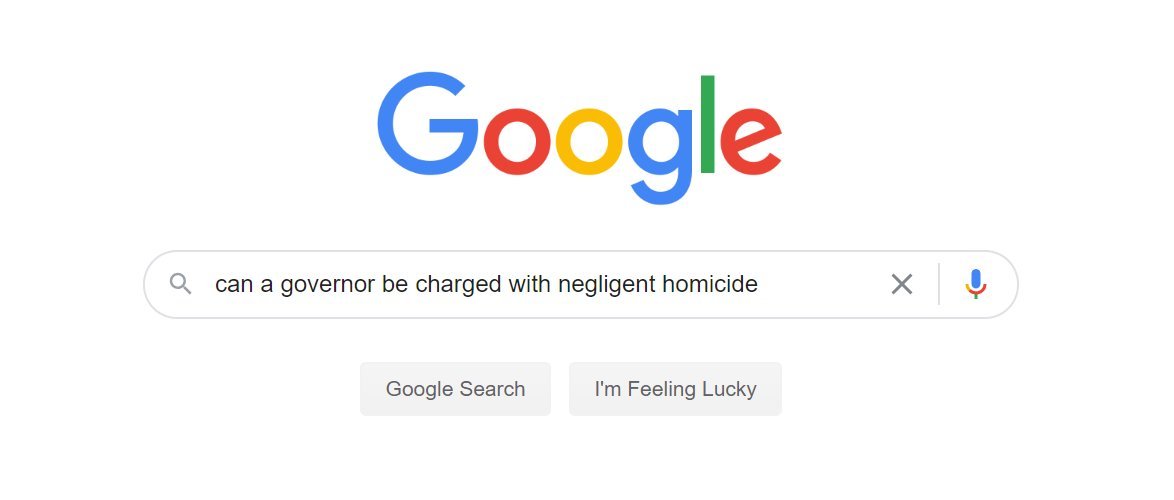Place cursor on the word "be" in query

coord(395,284)
